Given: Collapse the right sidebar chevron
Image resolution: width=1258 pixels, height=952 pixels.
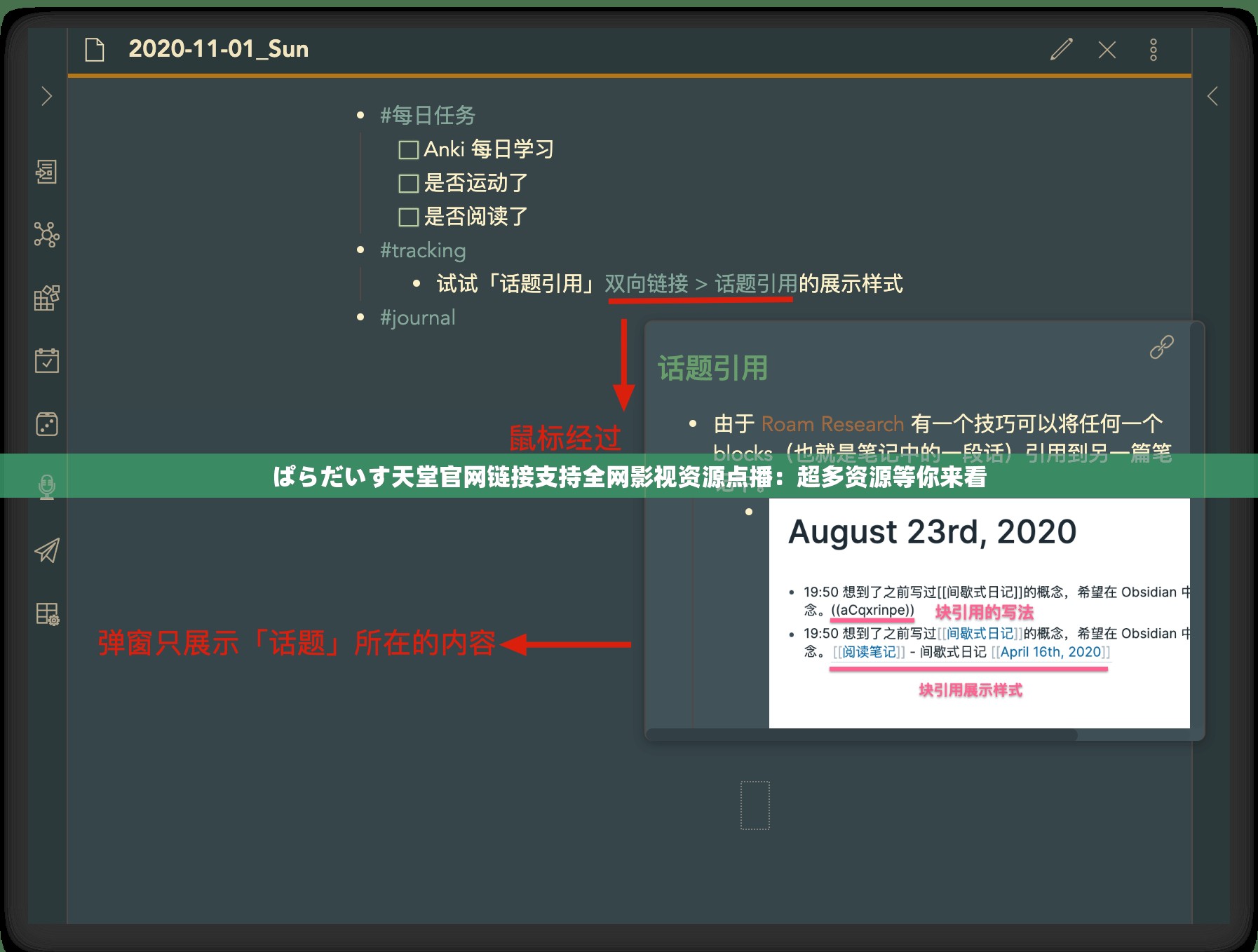Looking at the screenshot, I should click(1212, 97).
